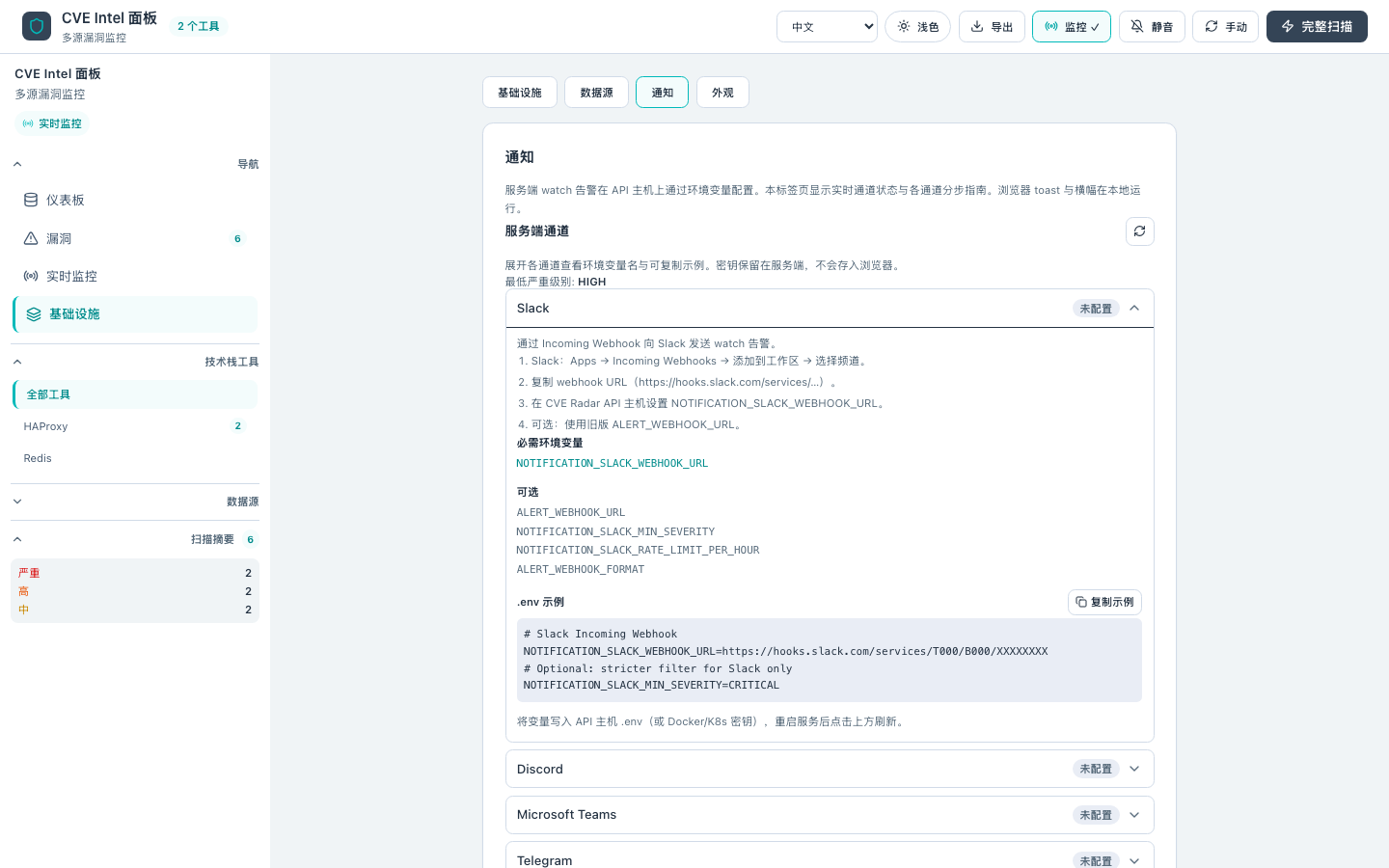The width and height of the screenshot is (1389, 868).
Task: Open the 中文 language dropdown
Action: coord(827,27)
